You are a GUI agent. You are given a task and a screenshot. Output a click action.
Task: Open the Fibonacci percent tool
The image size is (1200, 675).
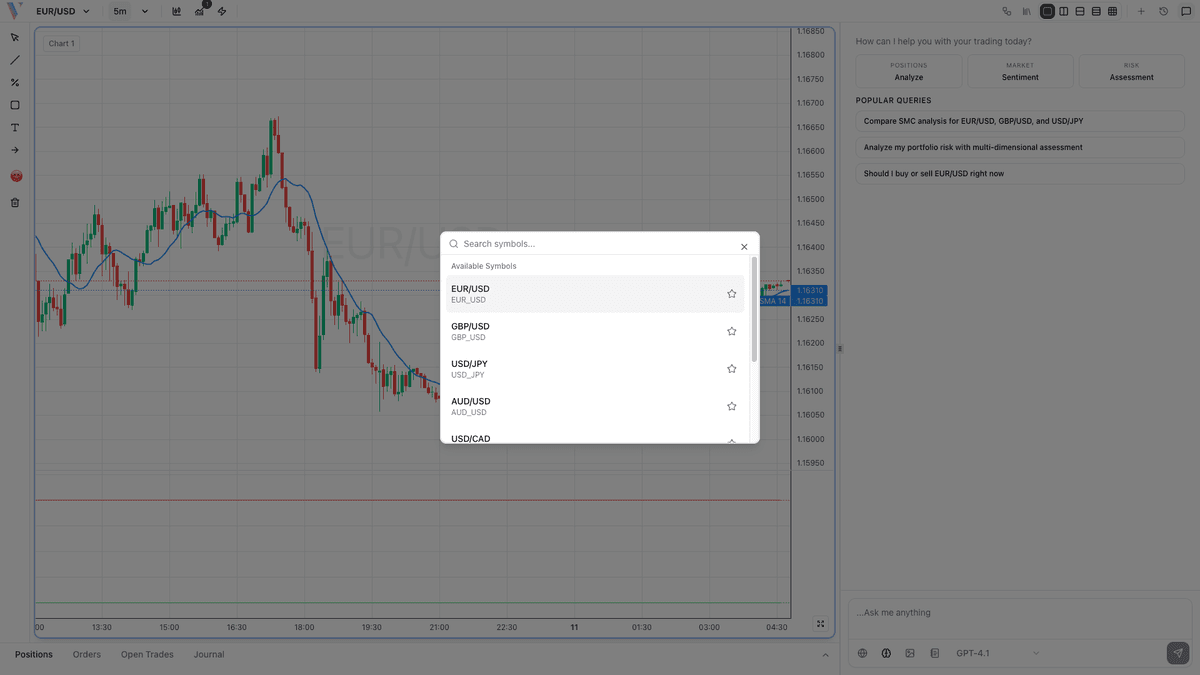pos(14,82)
